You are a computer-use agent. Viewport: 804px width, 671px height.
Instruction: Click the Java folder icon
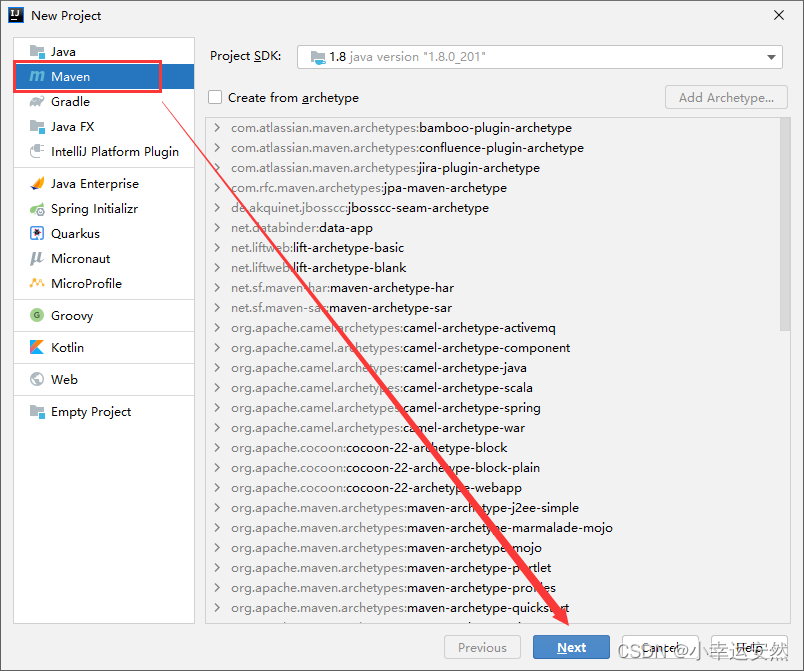tap(37, 52)
